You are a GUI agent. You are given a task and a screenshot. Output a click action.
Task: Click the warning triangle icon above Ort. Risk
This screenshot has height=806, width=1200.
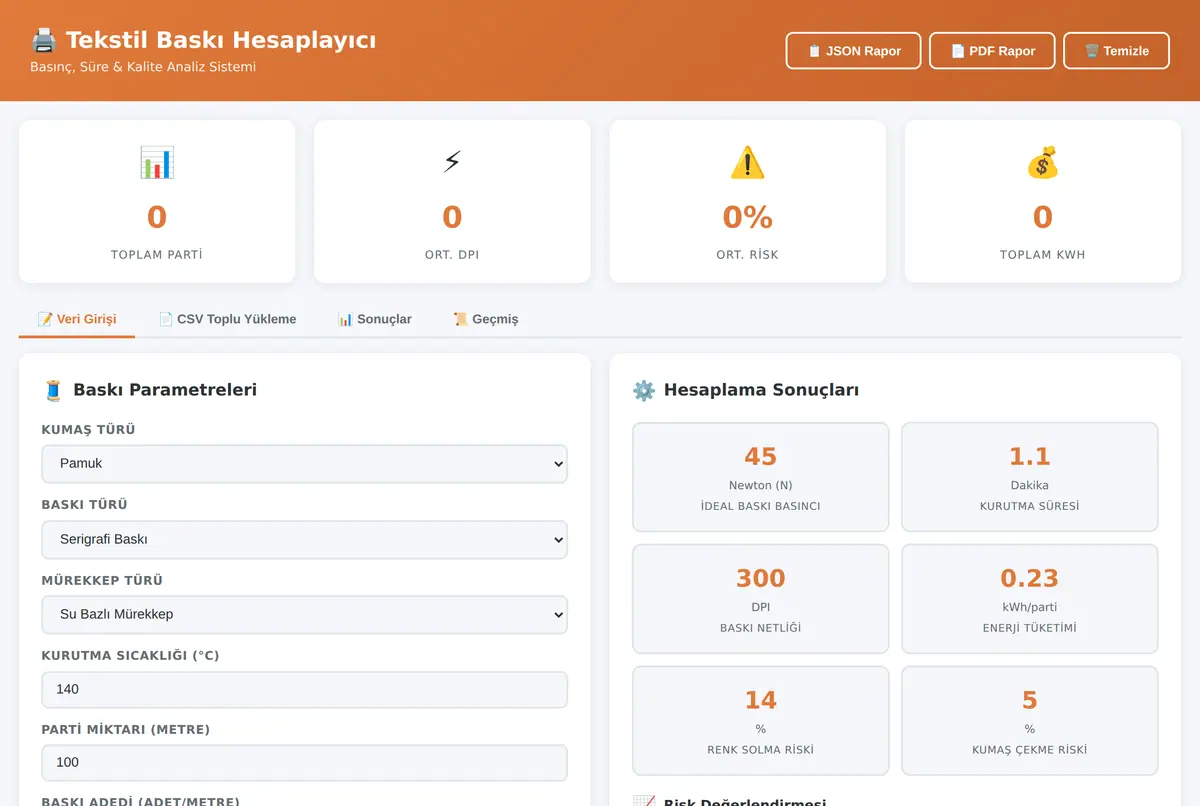point(747,162)
